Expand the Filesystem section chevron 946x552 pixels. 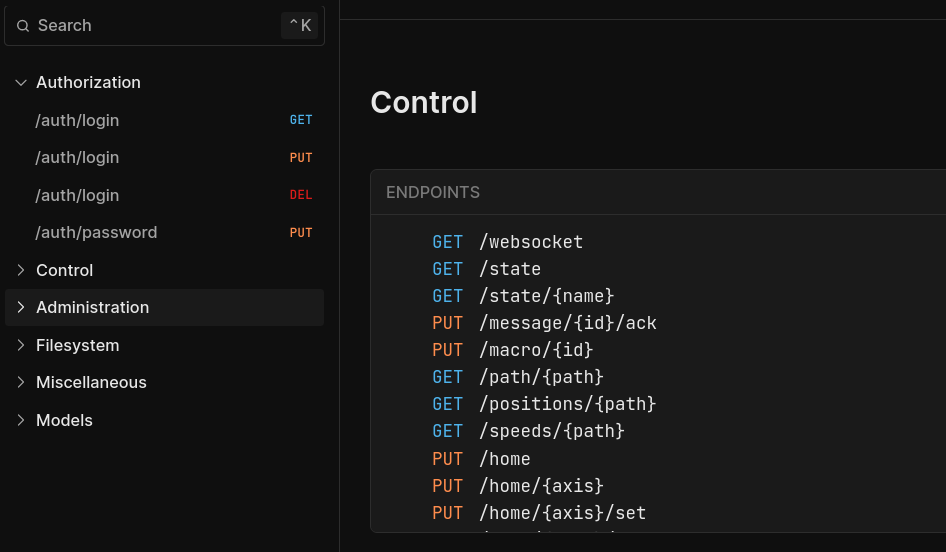click(21, 345)
